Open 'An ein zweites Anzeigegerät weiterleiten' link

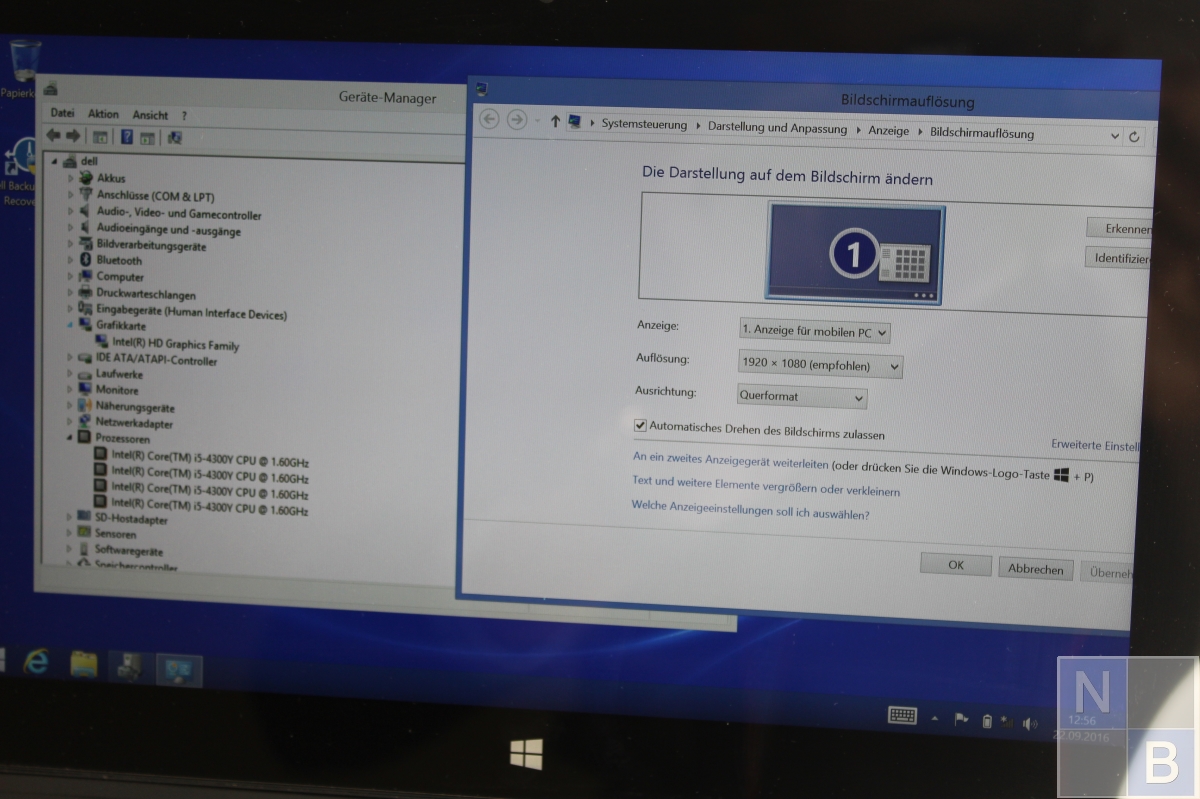pos(730,462)
